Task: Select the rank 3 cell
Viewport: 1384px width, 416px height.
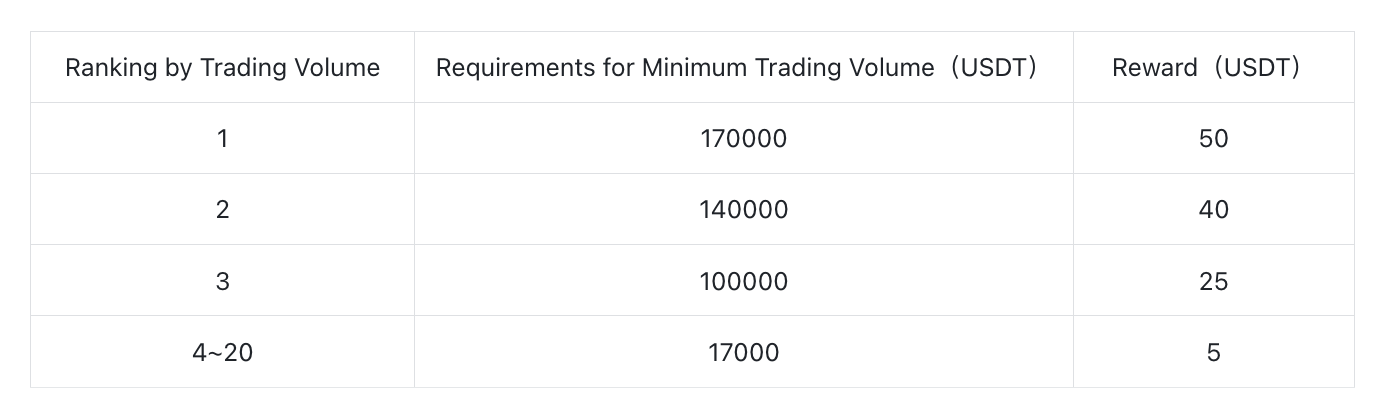Action: (222, 281)
